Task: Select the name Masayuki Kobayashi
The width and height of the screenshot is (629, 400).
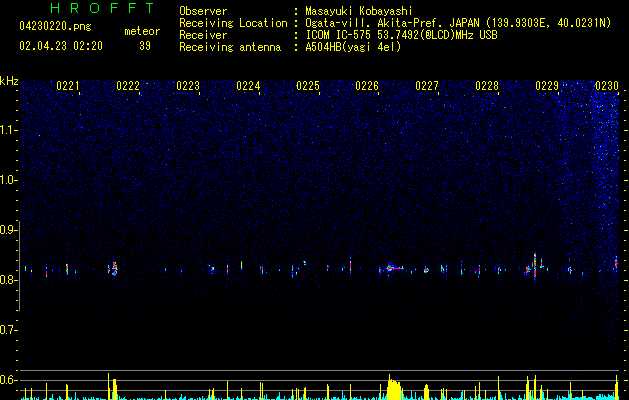Action: 359,11
